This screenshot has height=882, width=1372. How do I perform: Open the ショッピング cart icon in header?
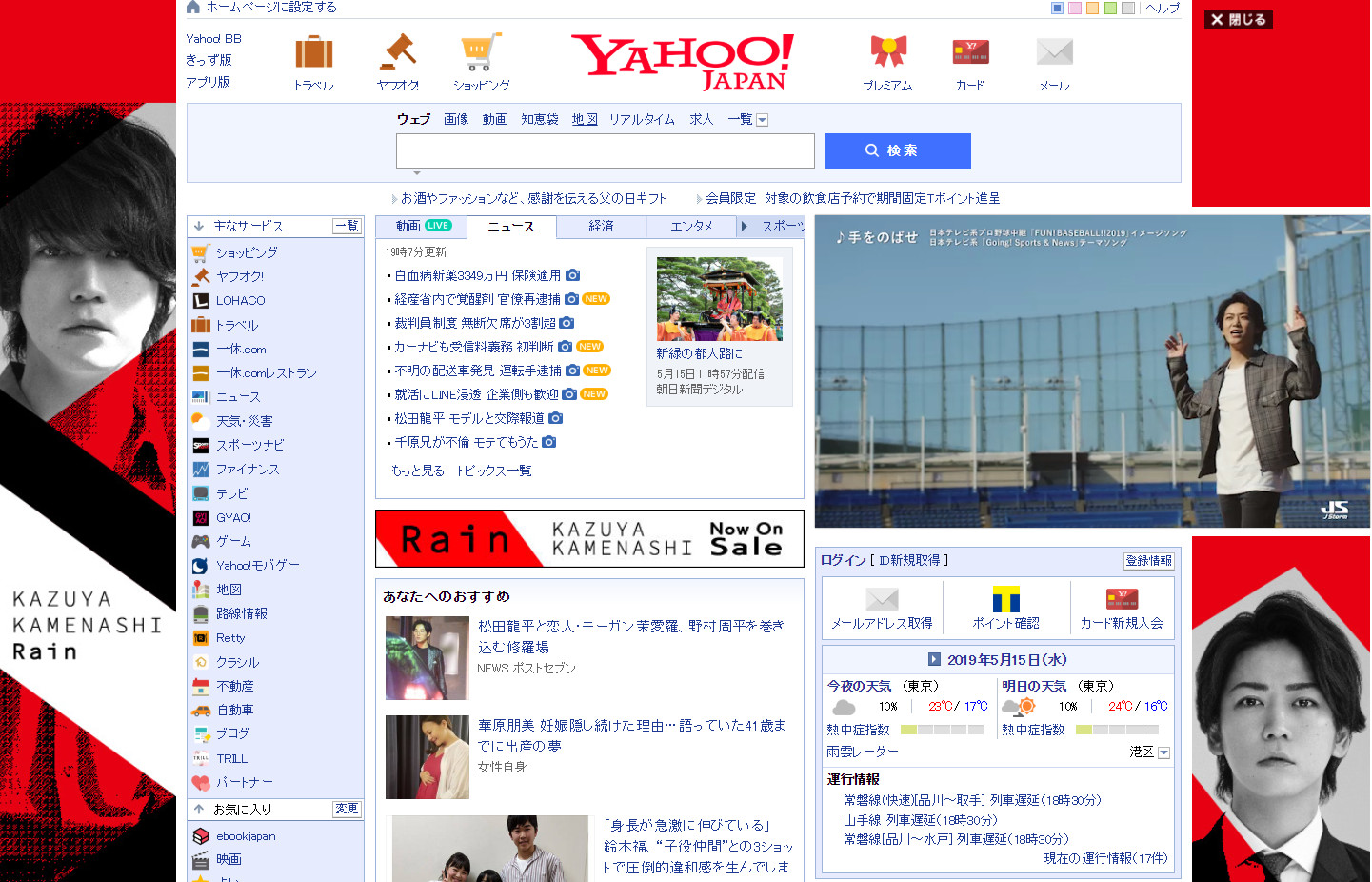pyautogui.click(x=481, y=51)
